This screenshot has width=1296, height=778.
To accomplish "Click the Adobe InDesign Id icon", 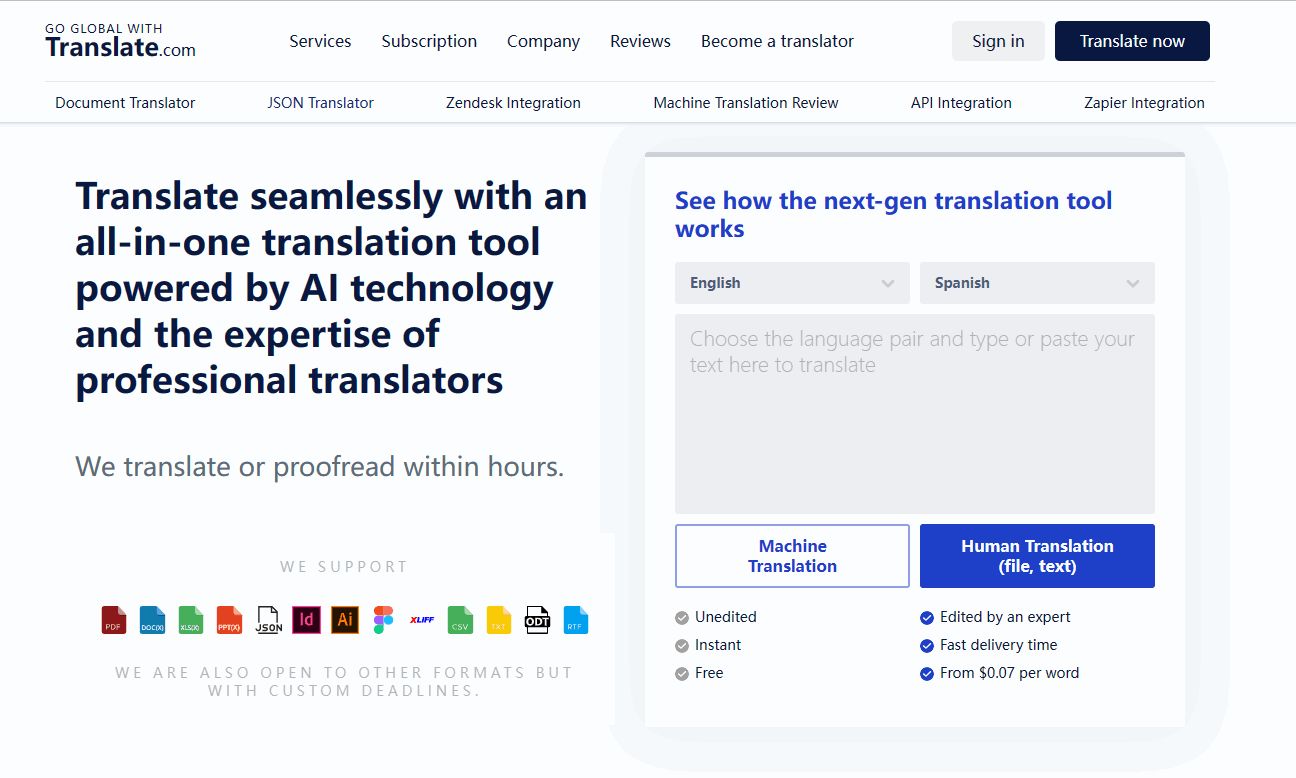I will click(x=306, y=620).
